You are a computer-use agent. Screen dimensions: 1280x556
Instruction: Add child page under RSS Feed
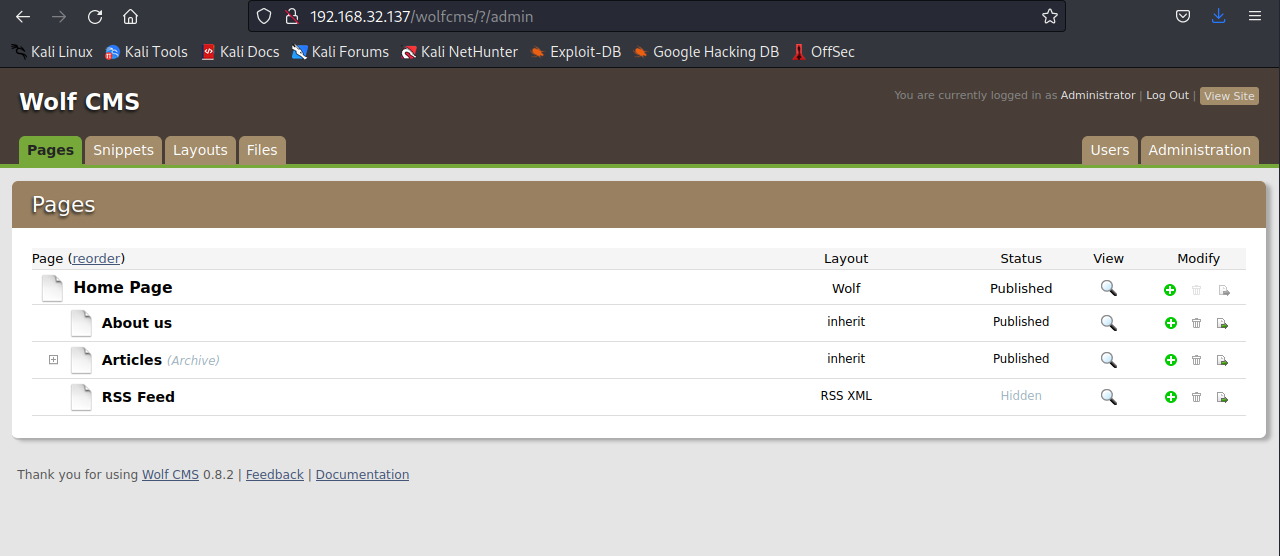click(x=1170, y=397)
